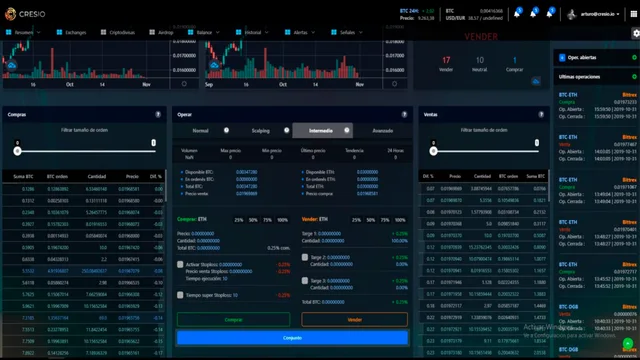Click green circle icon beside Oper. abiertas

point(634,58)
